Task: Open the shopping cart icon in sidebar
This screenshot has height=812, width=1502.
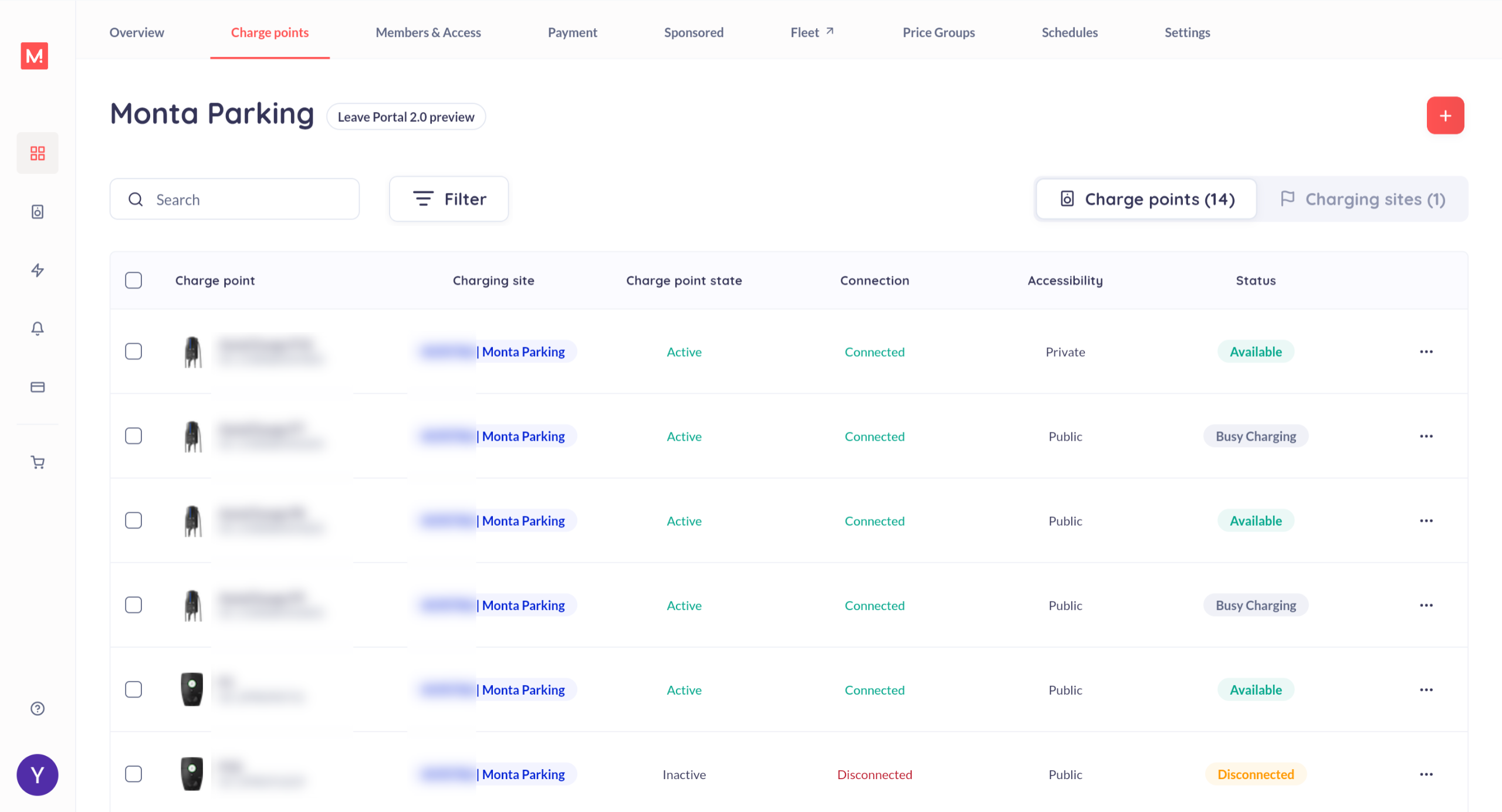Action: click(38, 463)
